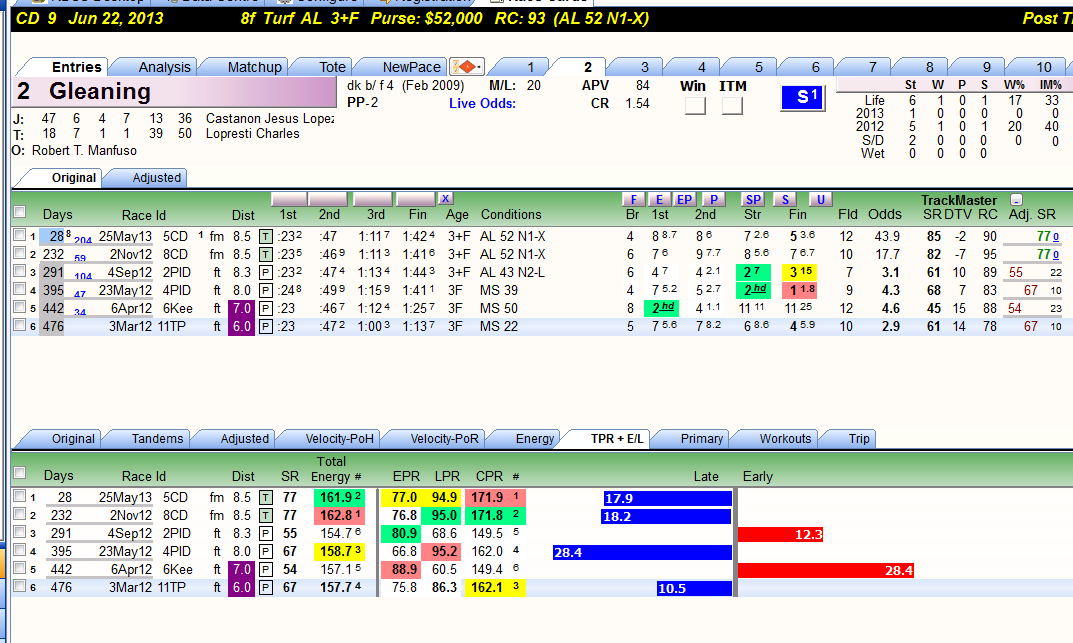Check row 3 checkbox in upper past-performance table
The width and height of the screenshot is (1073, 643).
pos(19,271)
